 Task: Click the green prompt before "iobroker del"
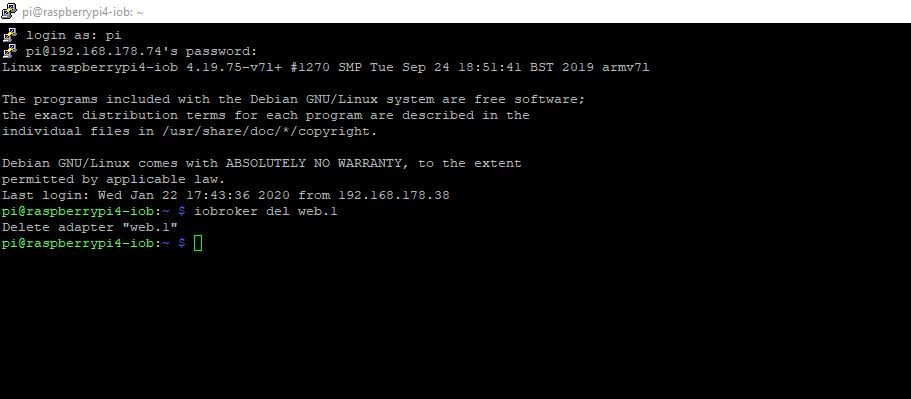click(x=85, y=211)
